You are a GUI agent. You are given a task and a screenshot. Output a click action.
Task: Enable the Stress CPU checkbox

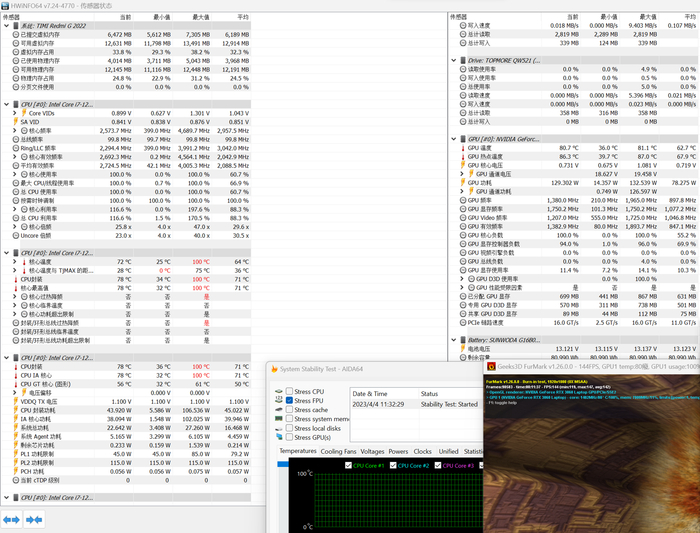[289, 392]
